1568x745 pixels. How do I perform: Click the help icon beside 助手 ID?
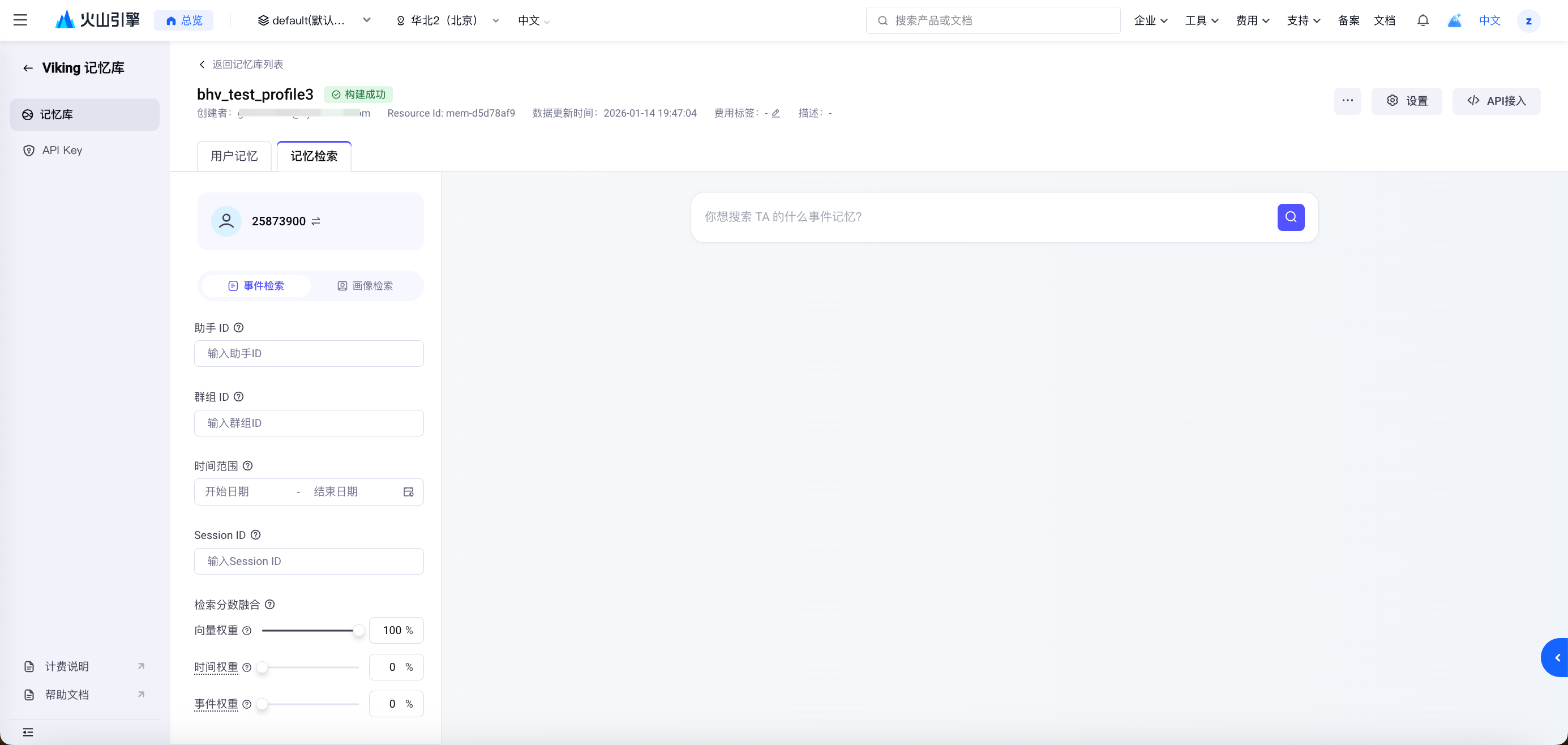tap(239, 327)
